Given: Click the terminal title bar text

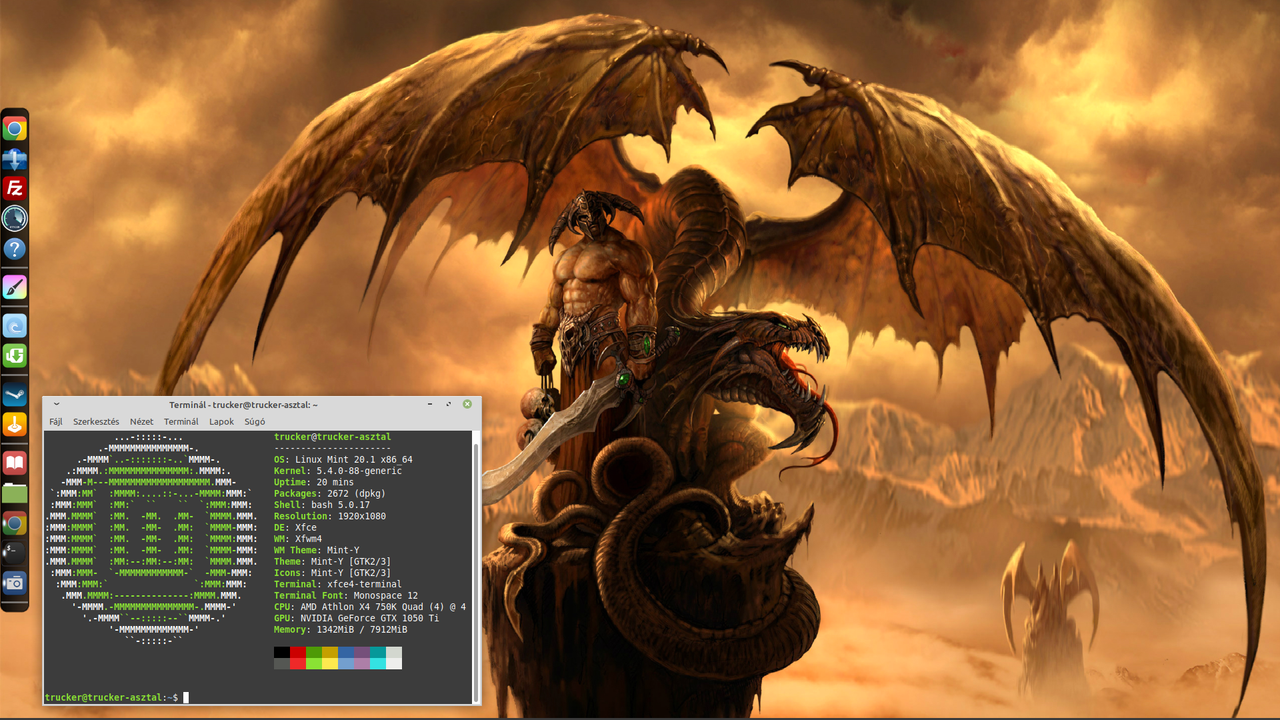Looking at the screenshot, I should (x=243, y=404).
